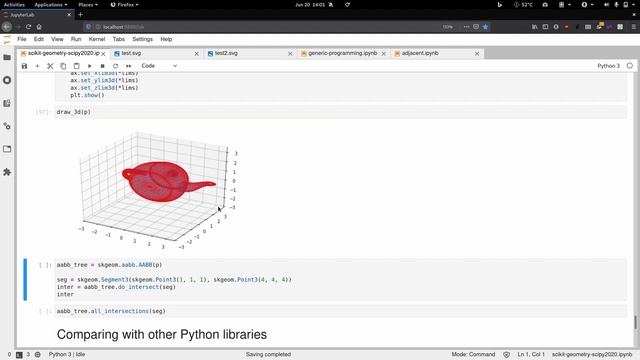The height and width of the screenshot is (360, 640).
Task: Bookmark this page with the star icon
Action: [x=485, y=27]
